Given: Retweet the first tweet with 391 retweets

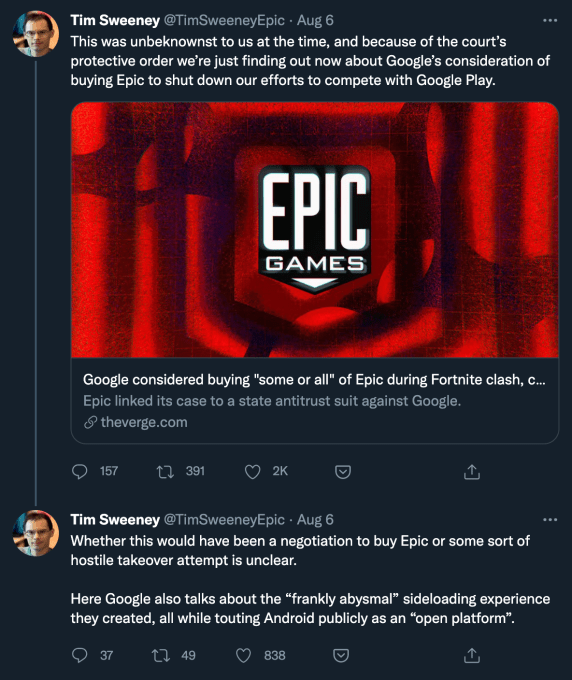Looking at the screenshot, I should (x=165, y=471).
